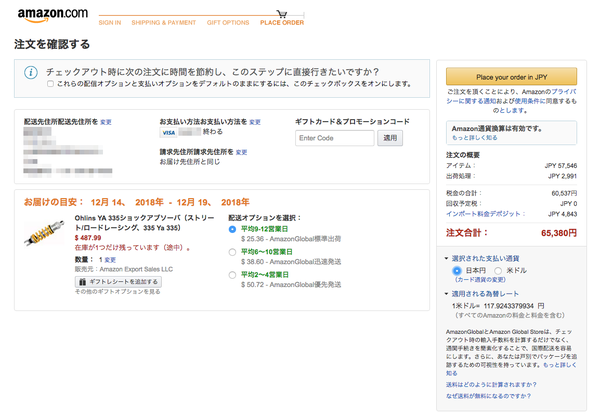The width and height of the screenshot is (600, 416).
Task: Open the インポート料金デポジット link
Action: pos(485,214)
